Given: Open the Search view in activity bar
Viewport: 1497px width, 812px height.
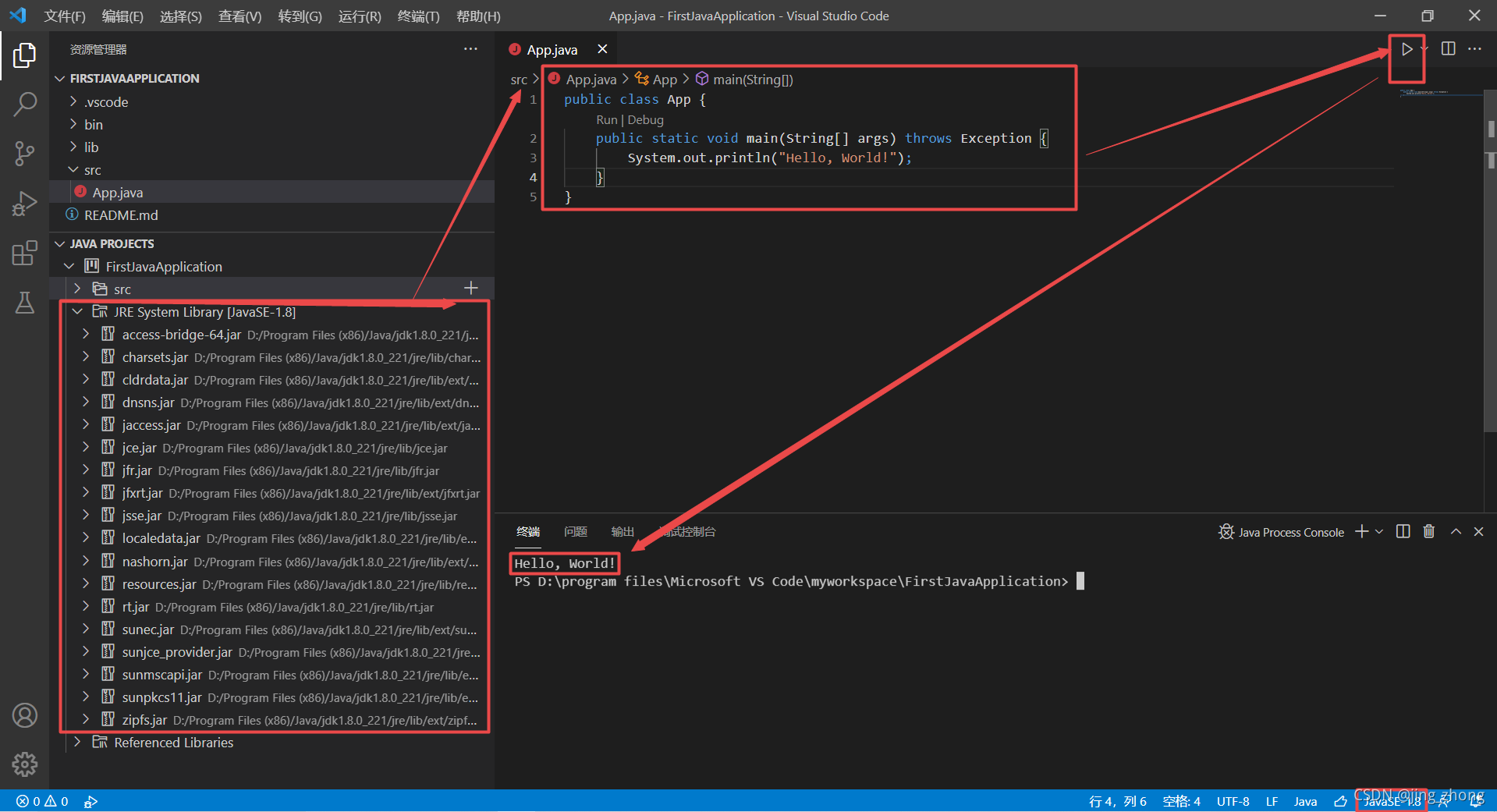Looking at the screenshot, I should (24, 104).
